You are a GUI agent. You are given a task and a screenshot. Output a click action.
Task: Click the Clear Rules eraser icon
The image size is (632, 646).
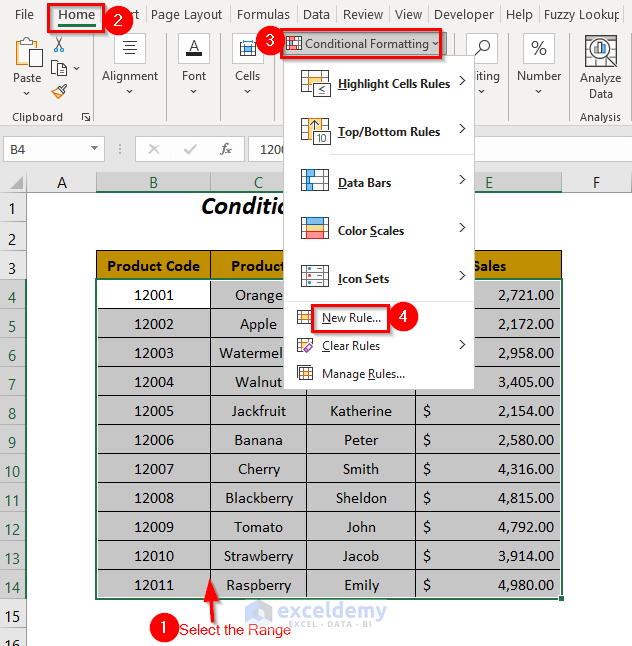[305, 345]
